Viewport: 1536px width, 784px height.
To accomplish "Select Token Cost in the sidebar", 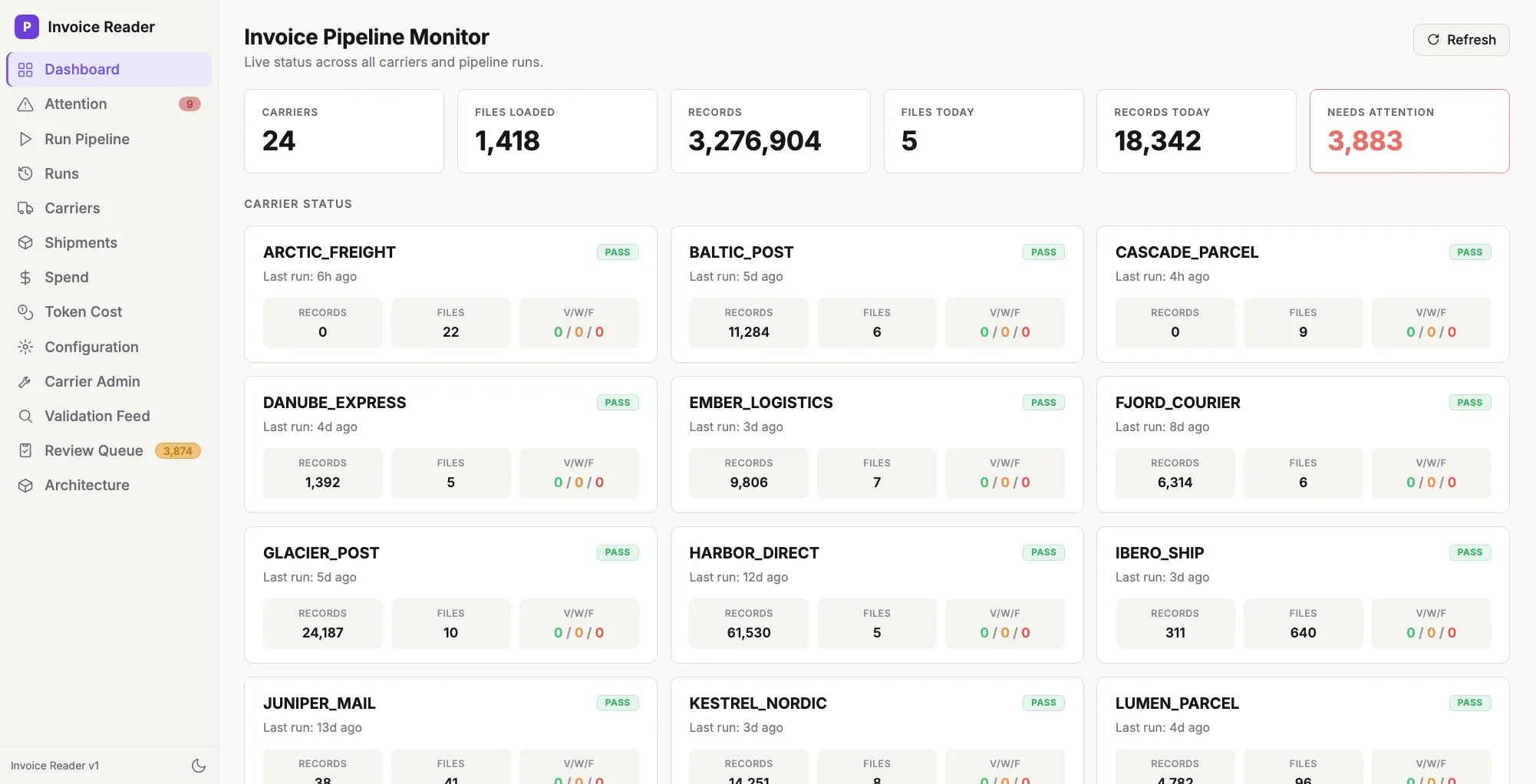I will click(x=109, y=311).
